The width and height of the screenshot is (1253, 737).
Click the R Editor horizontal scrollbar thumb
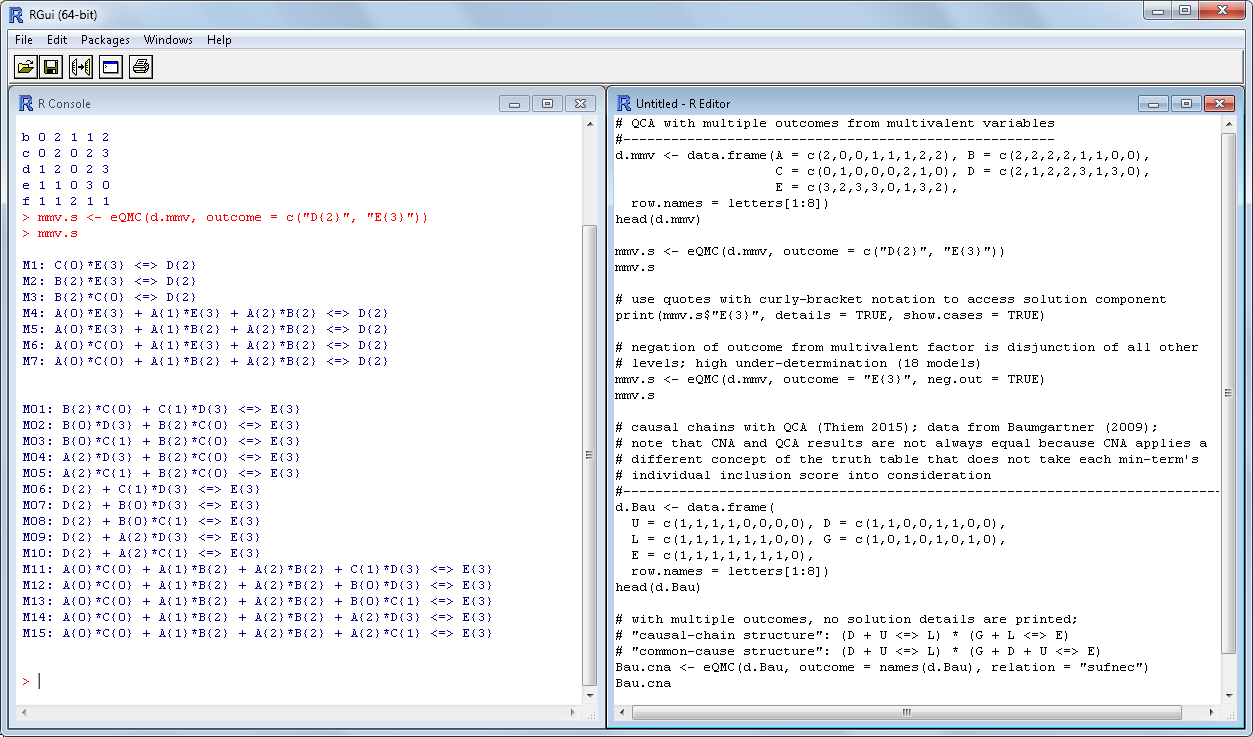pyautogui.click(x=905, y=713)
